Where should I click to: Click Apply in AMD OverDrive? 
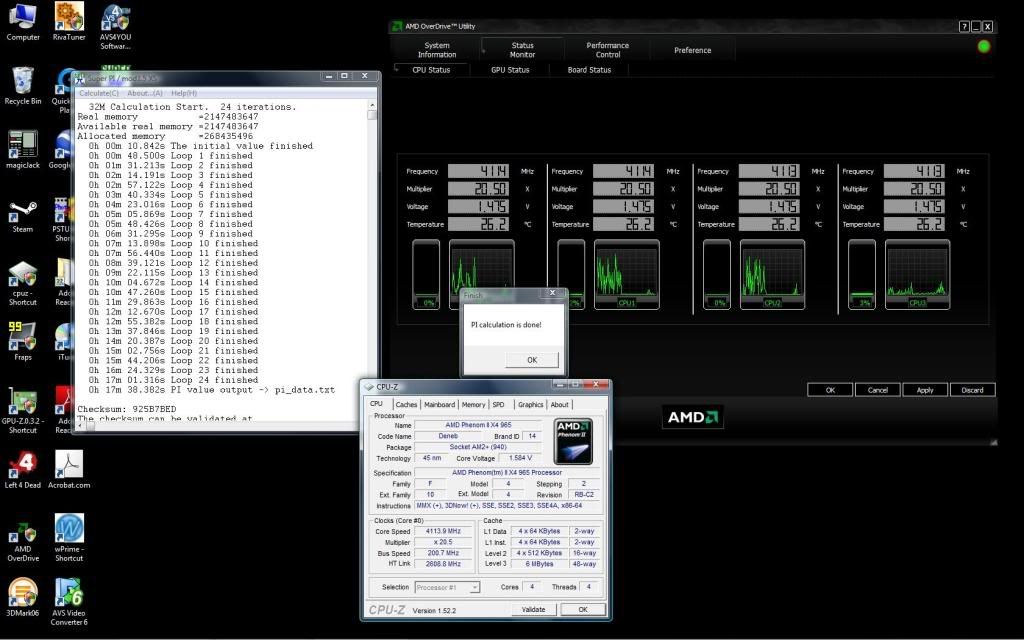coord(925,390)
